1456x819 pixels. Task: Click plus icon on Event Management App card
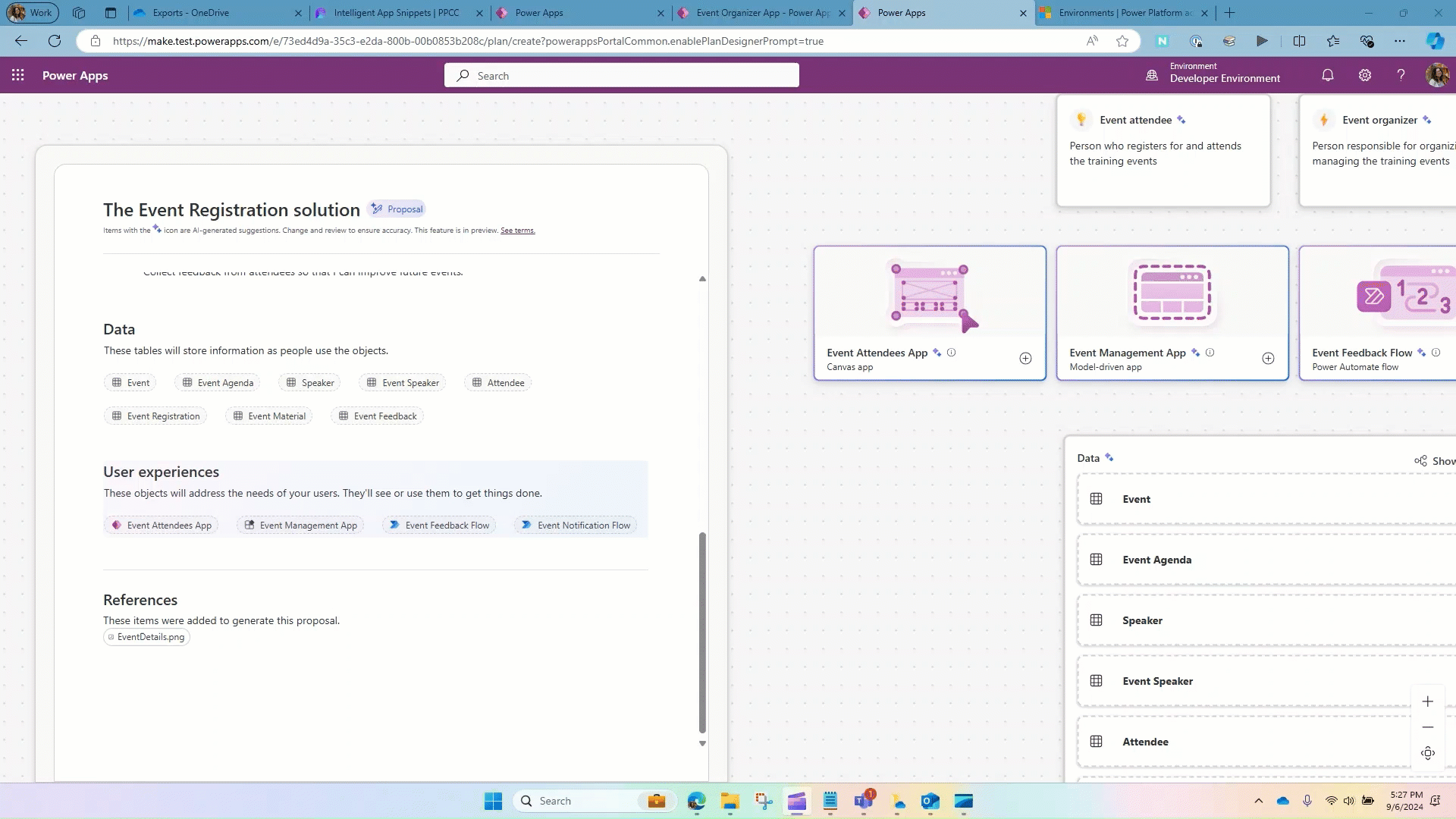(x=1268, y=359)
